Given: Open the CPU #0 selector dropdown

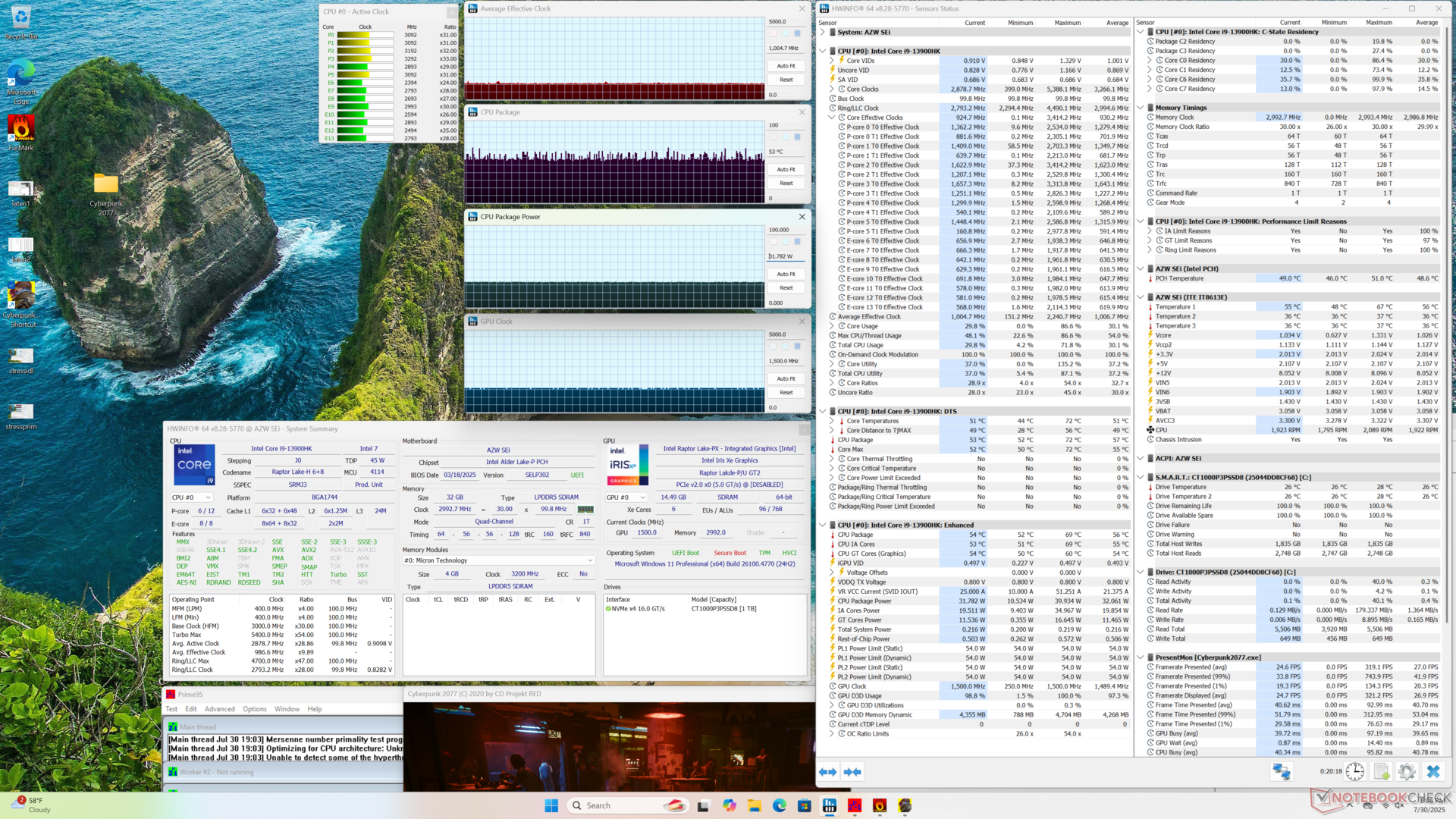Looking at the screenshot, I should click(192, 497).
